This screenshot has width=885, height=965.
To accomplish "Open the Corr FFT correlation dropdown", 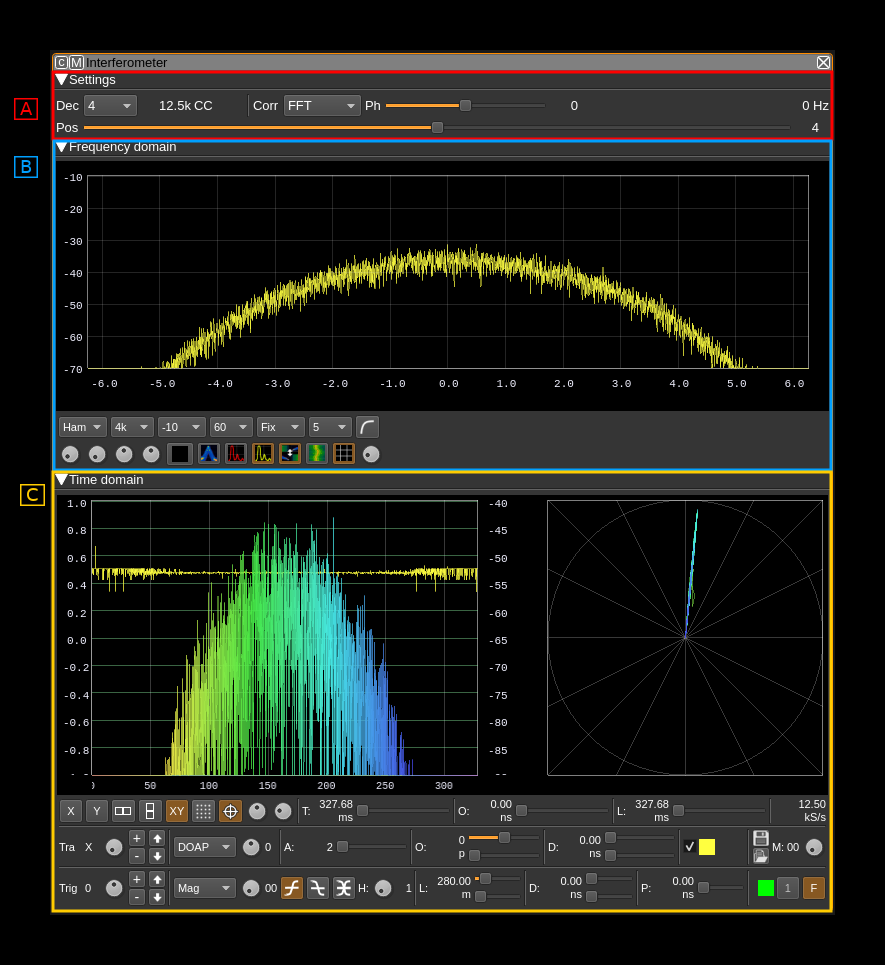I will pyautogui.click(x=322, y=106).
